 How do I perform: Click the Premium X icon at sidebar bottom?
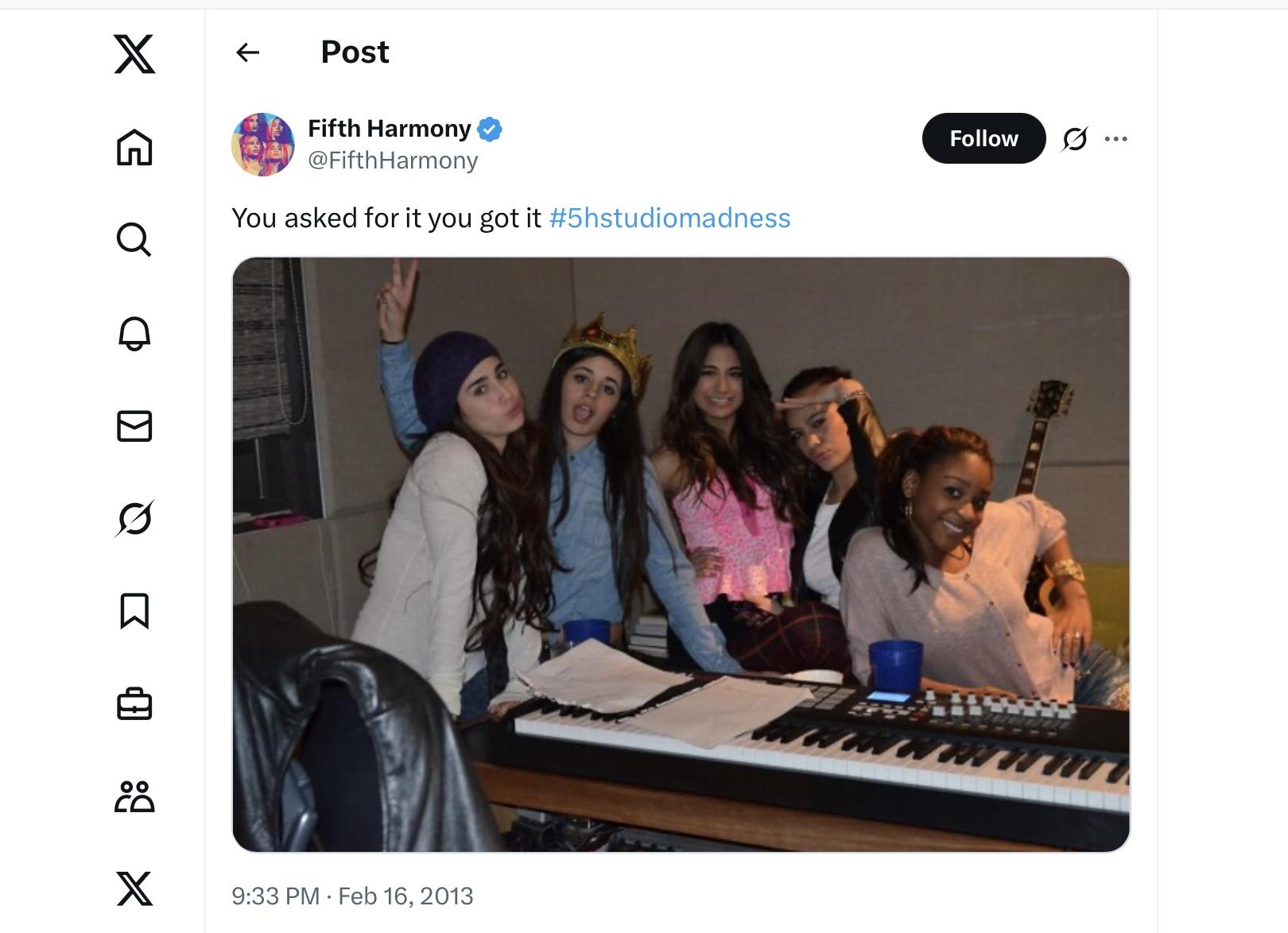pyautogui.click(x=134, y=888)
